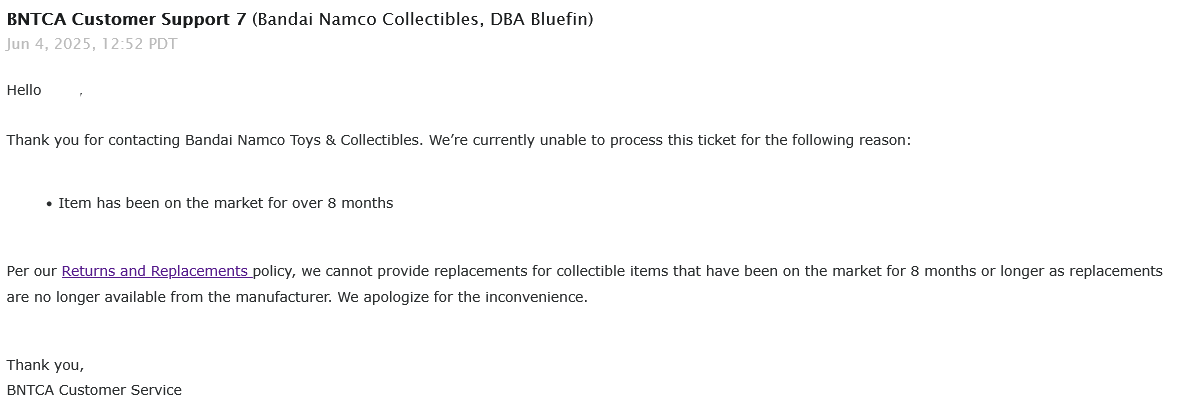
Task: Select the Jun 4, 2025 timestamp
Action: (x=92, y=44)
